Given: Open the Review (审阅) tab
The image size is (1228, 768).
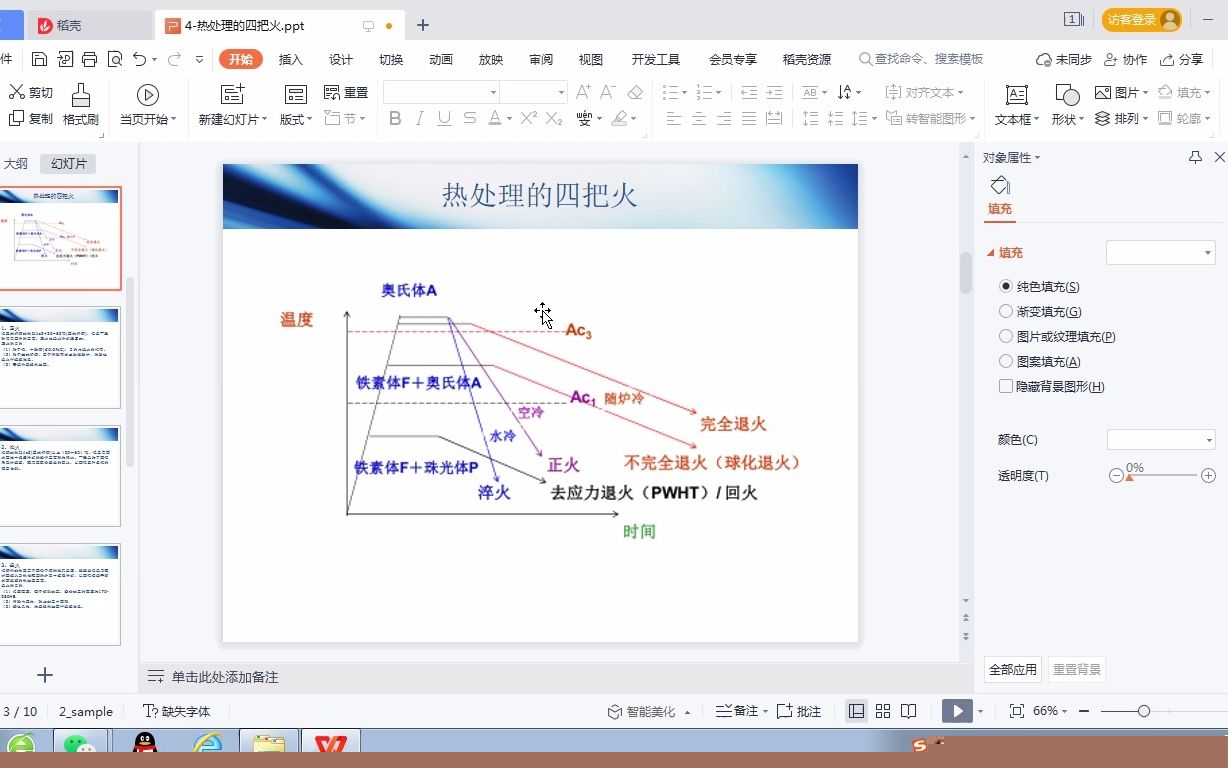Looking at the screenshot, I should 541,59.
